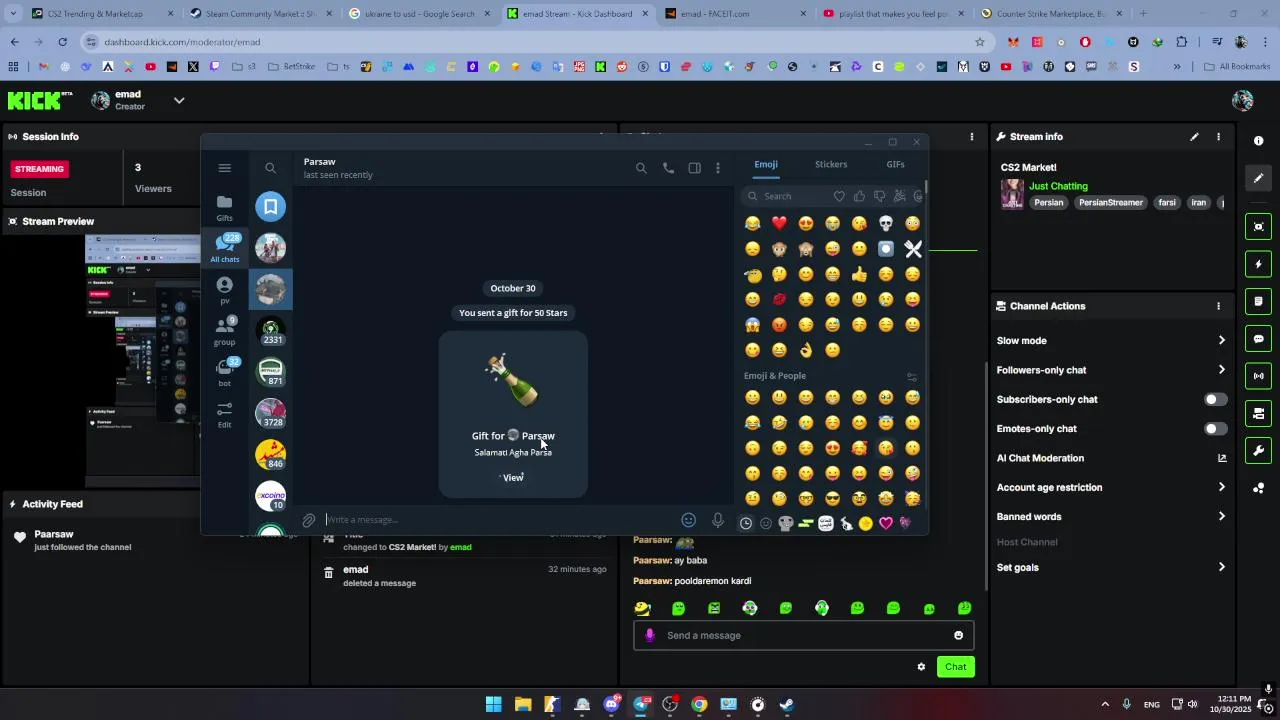The width and height of the screenshot is (1280, 720).
Task: Click the Telegram sidebar search icon
Action: click(270, 168)
